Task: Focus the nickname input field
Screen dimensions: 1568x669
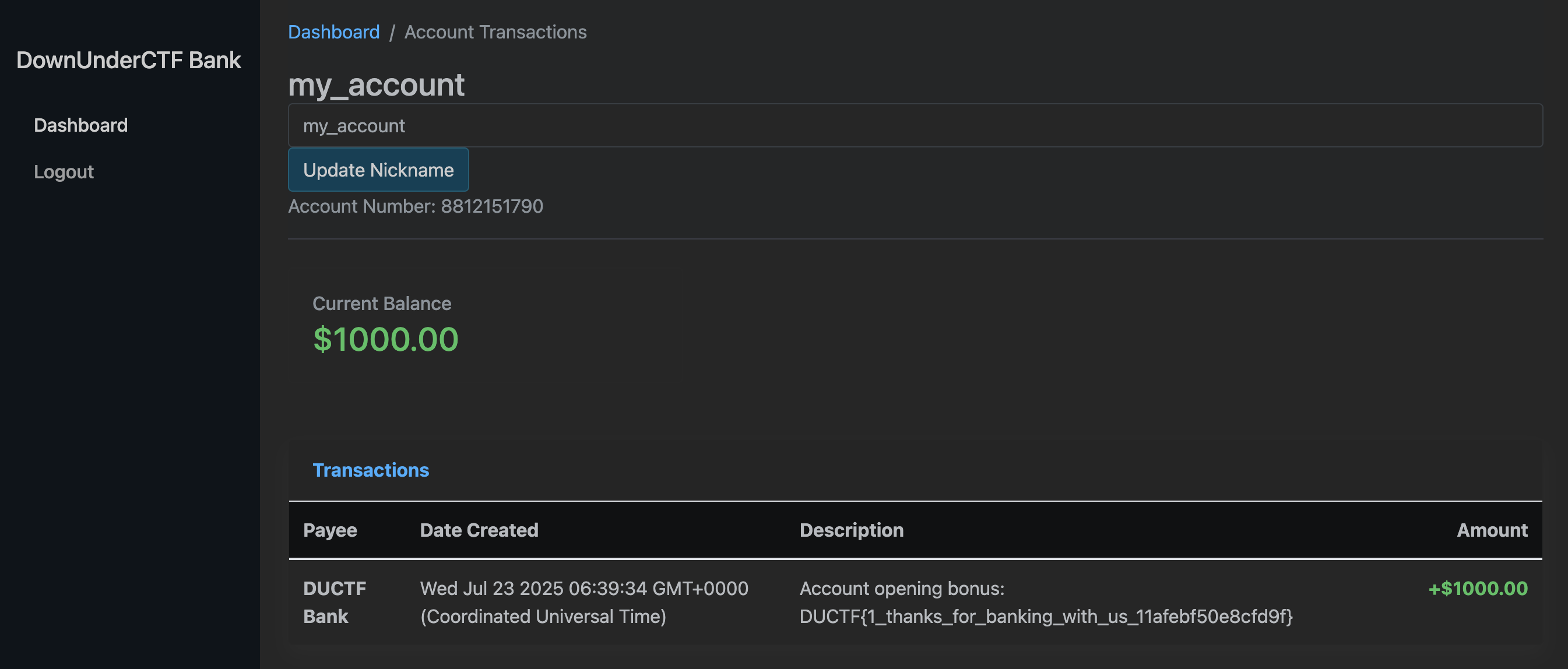Action: (x=916, y=125)
